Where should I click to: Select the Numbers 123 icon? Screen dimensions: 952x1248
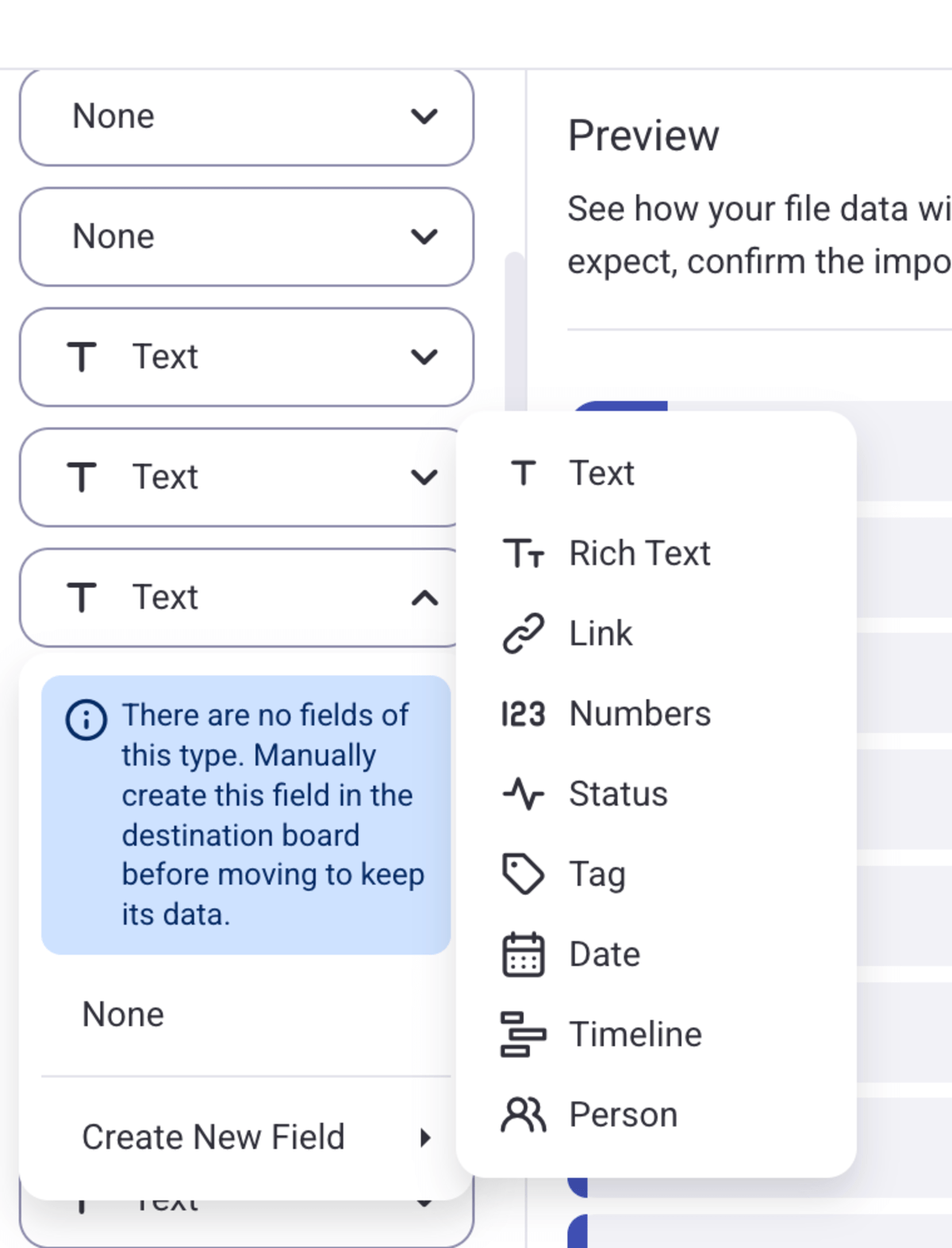pyautogui.click(x=524, y=713)
